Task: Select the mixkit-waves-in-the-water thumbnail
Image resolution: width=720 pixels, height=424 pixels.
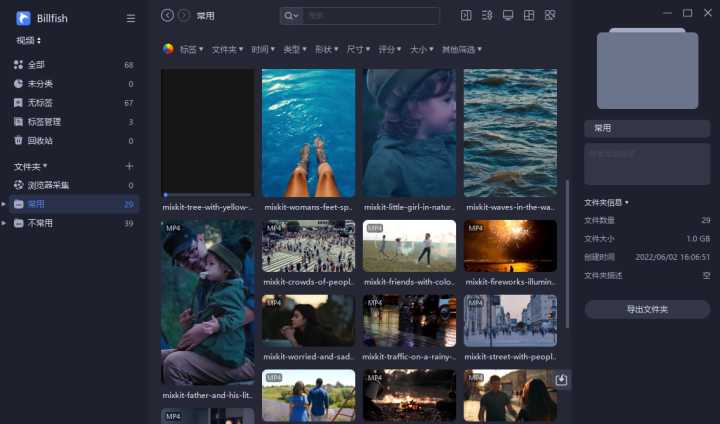Action: pyautogui.click(x=511, y=133)
